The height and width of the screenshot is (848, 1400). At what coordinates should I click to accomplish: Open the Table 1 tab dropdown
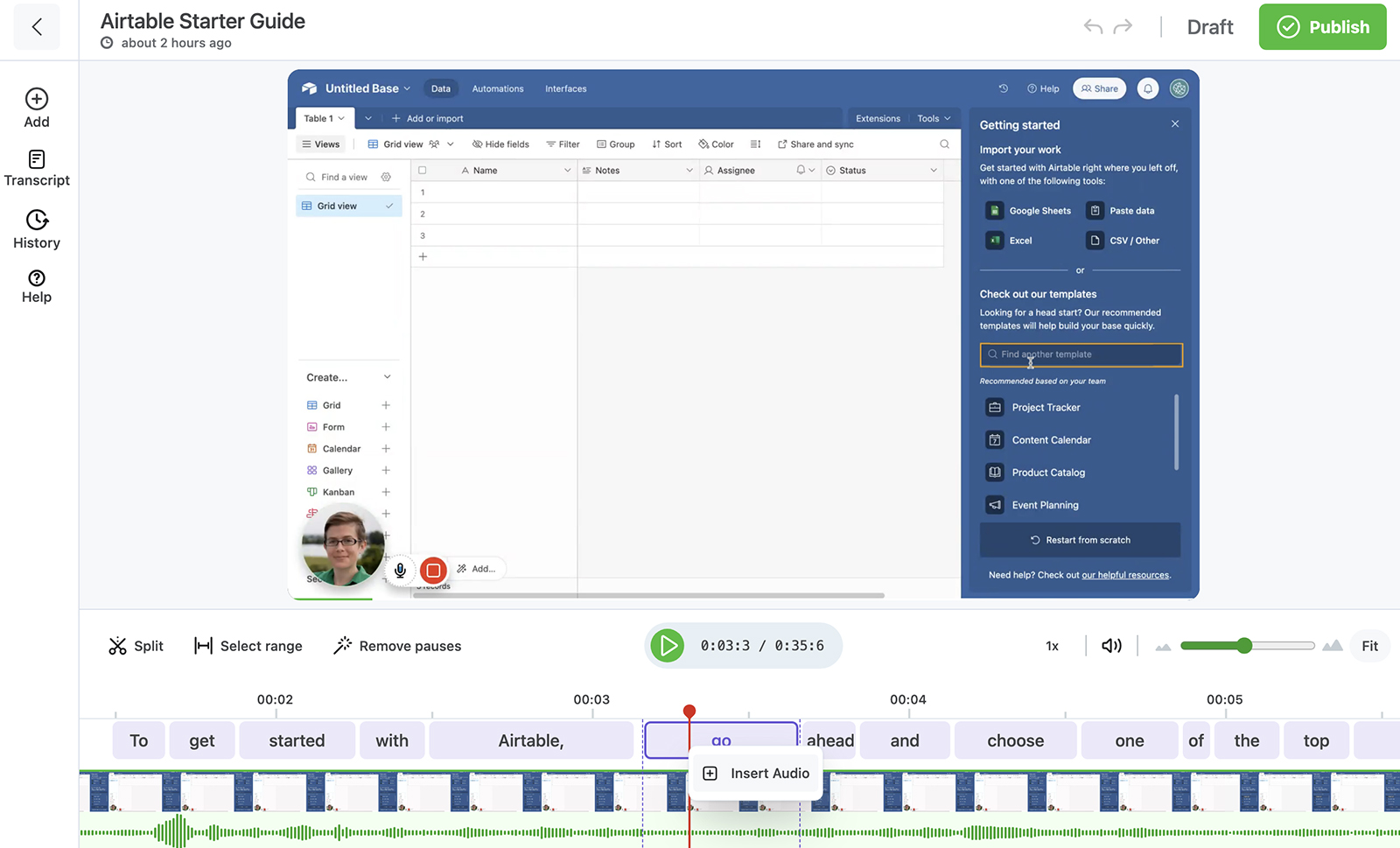(x=324, y=118)
